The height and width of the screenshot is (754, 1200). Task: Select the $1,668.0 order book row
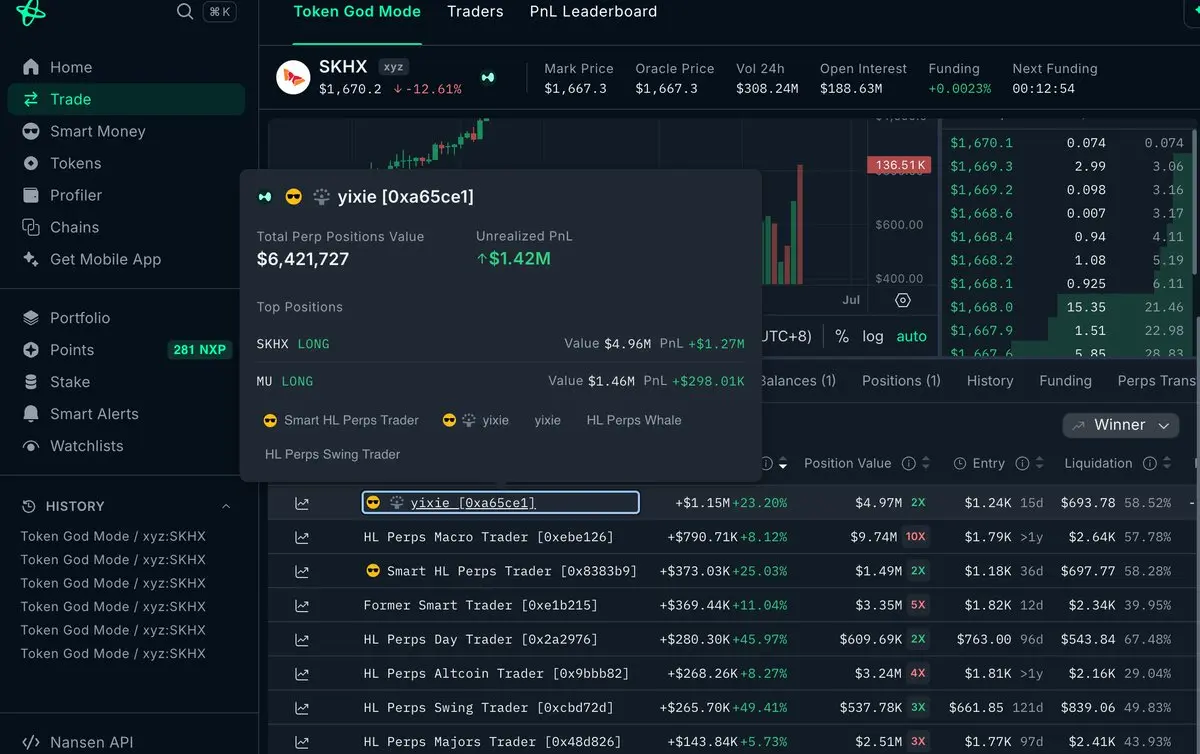(x=1068, y=307)
